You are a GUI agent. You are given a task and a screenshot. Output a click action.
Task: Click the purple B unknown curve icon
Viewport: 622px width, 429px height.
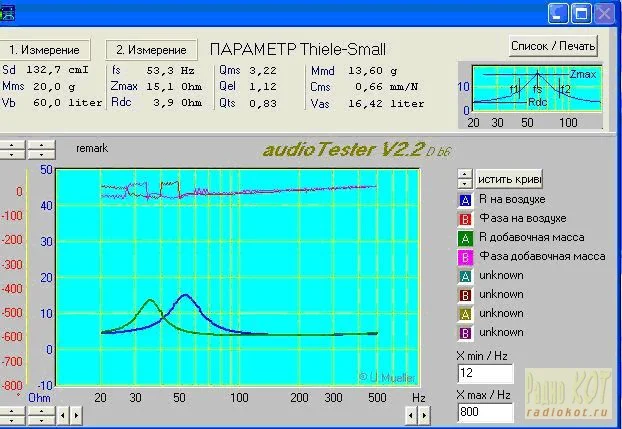(x=464, y=332)
